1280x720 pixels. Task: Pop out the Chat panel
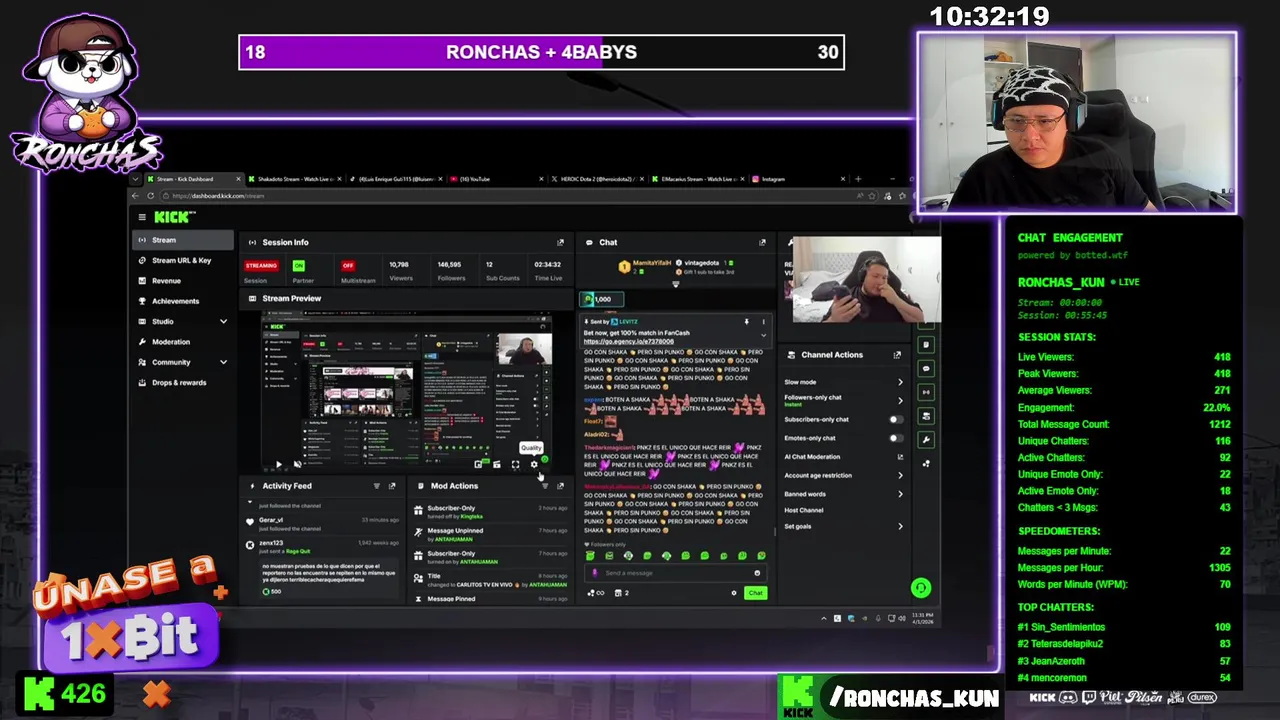[762, 242]
